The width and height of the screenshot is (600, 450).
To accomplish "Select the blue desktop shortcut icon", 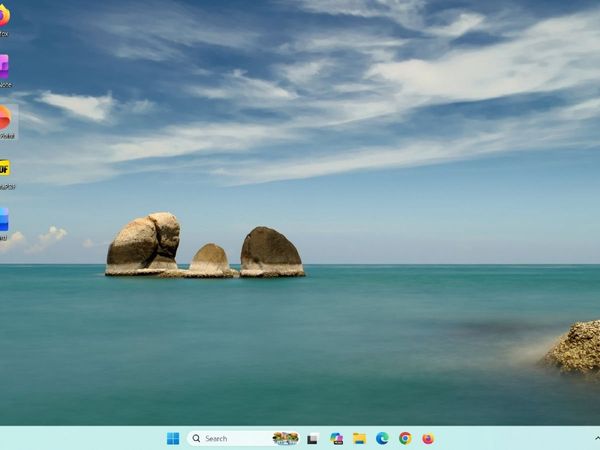I will coord(4,224).
